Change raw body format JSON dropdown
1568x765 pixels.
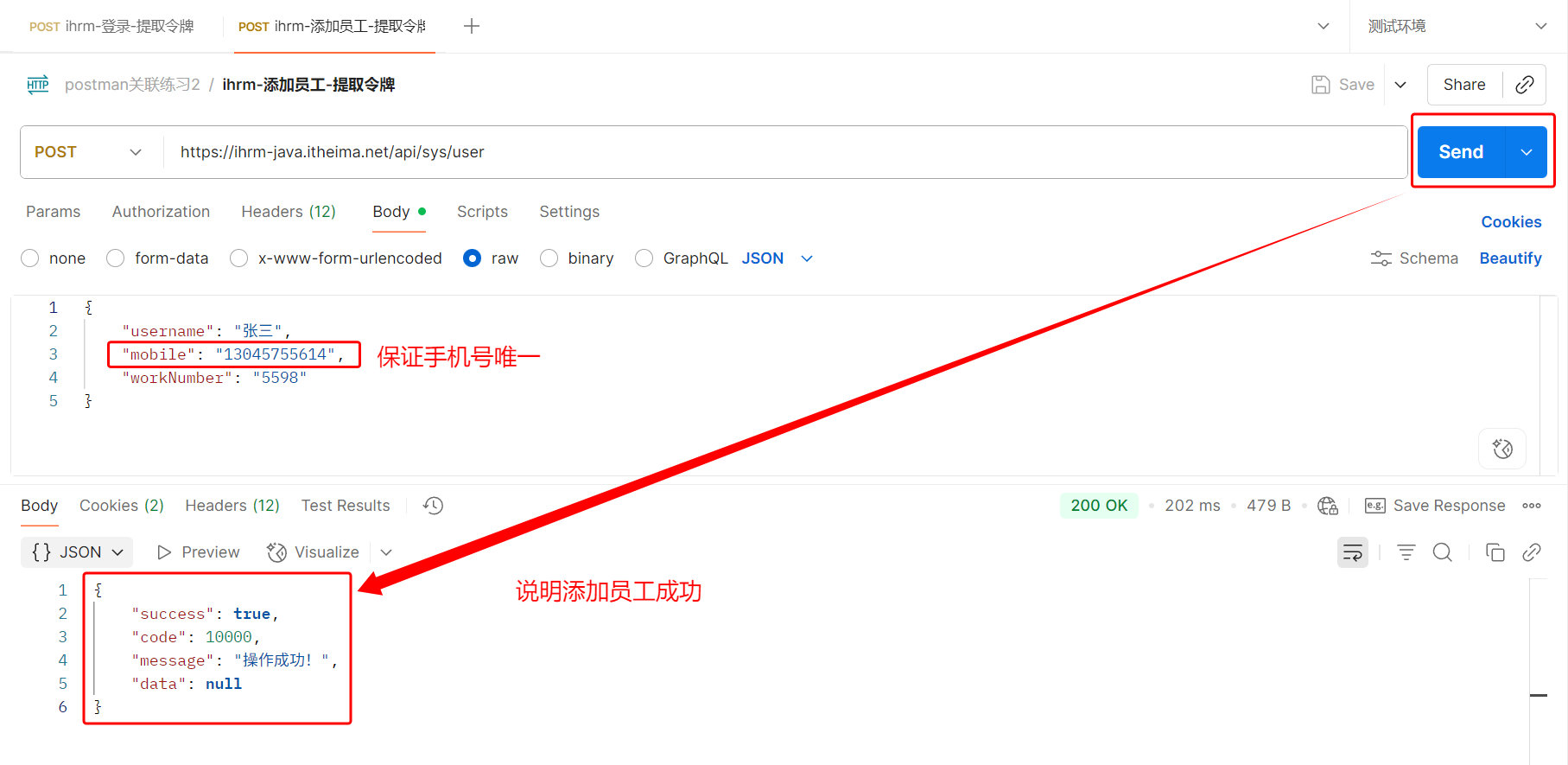click(x=778, y=258)
